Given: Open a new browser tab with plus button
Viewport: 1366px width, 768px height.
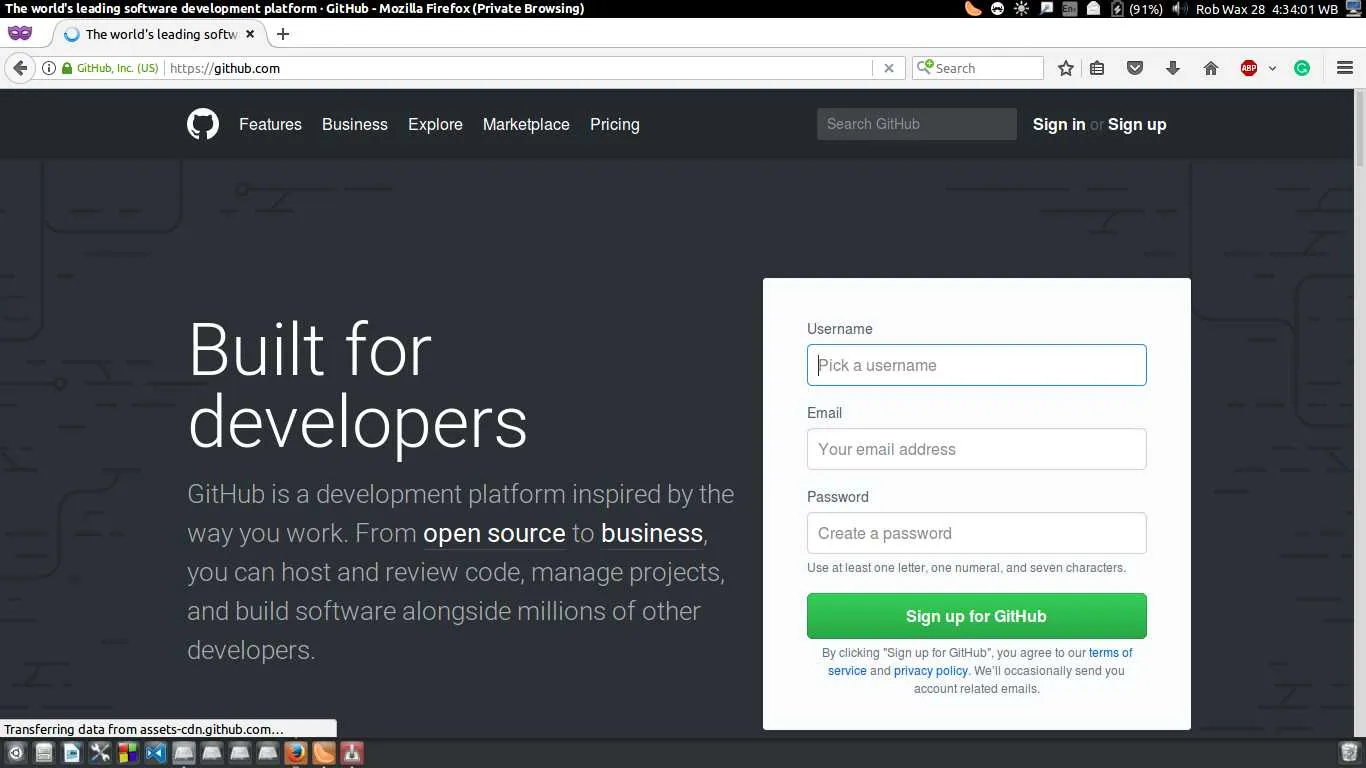Looking at the screenshot, I should tap(282, 33).
